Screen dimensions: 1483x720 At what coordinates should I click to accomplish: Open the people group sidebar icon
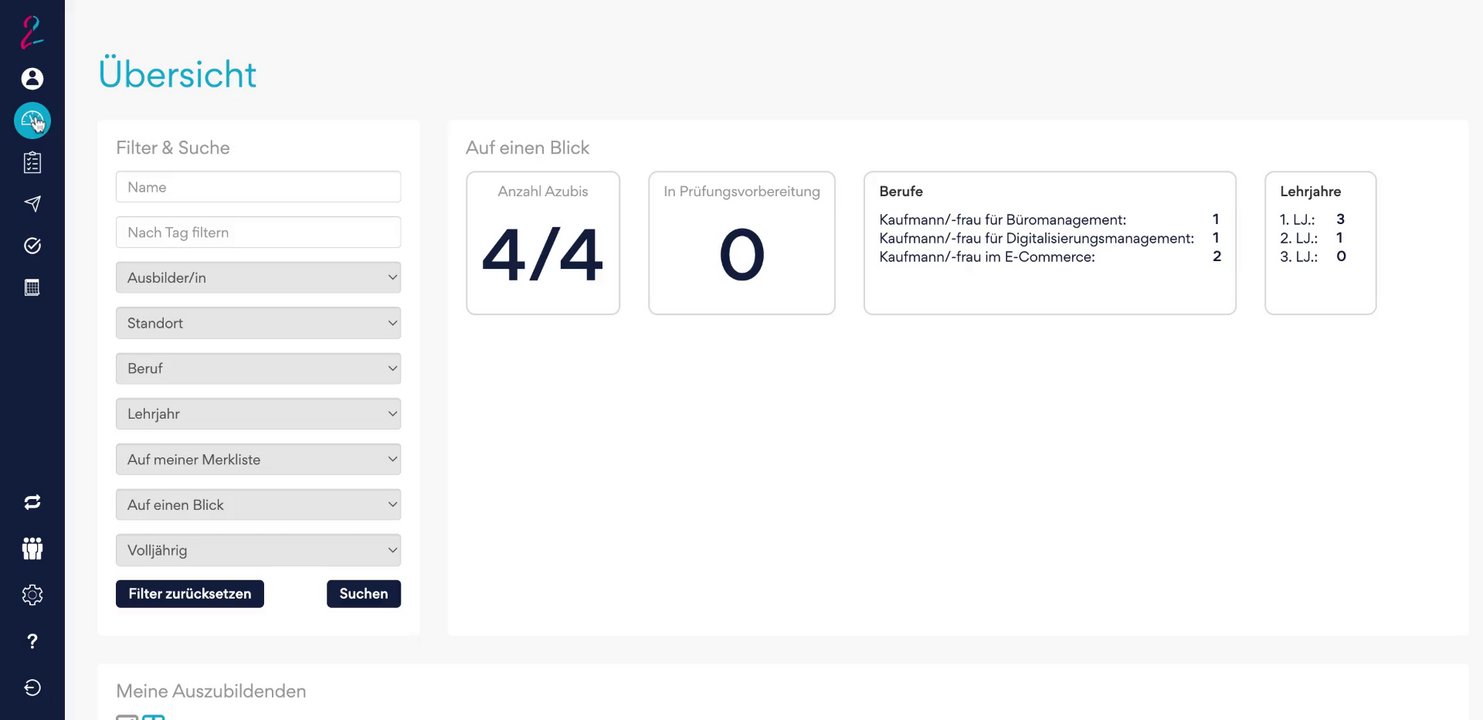click(x=32, y=548)
